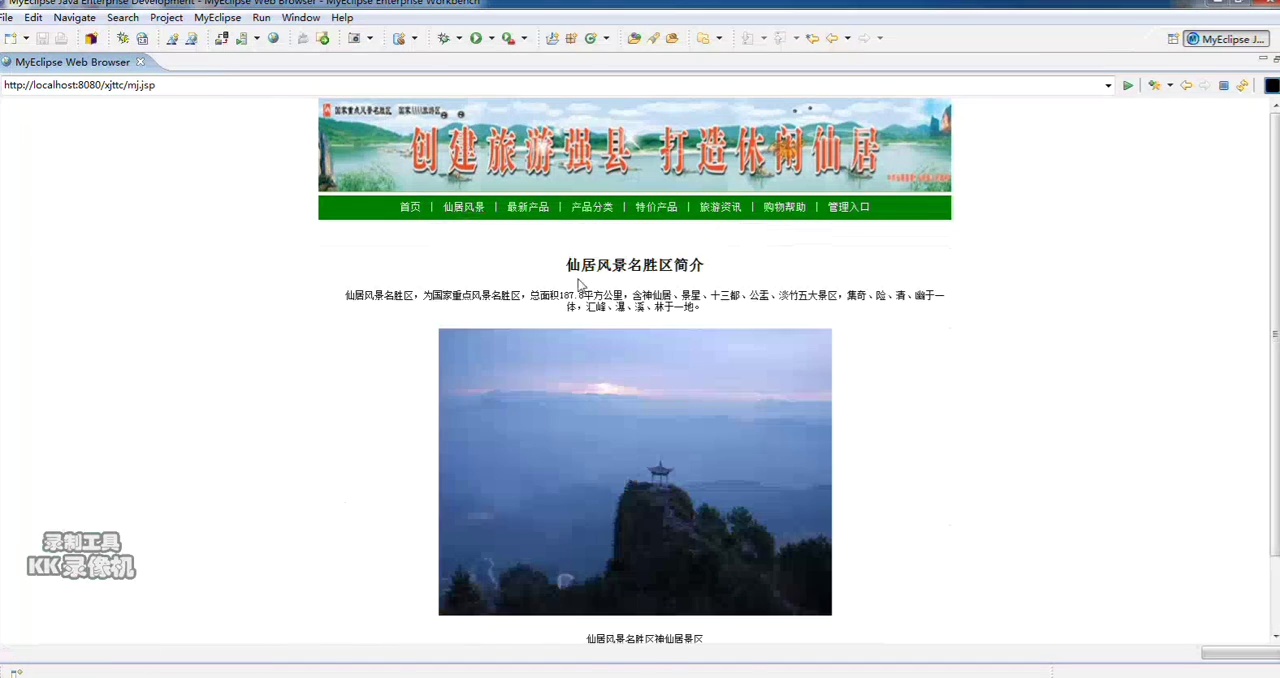Click the globe Open Web Browser icon
The width and height of the screenshot is (1280, 678).
[x=273, y=39]
